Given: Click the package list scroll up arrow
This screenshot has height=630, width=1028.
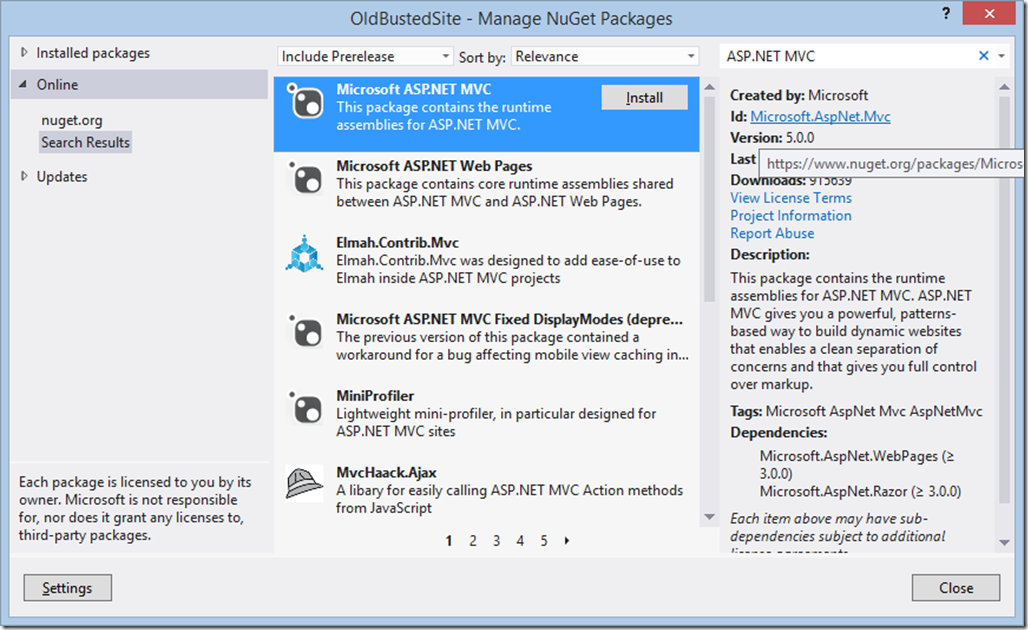Looking at the screenshot, I should point(709,87).
